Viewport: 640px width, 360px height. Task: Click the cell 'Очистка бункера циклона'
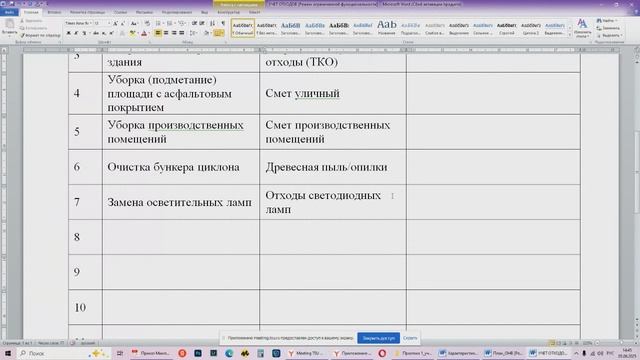click(181, 167)
